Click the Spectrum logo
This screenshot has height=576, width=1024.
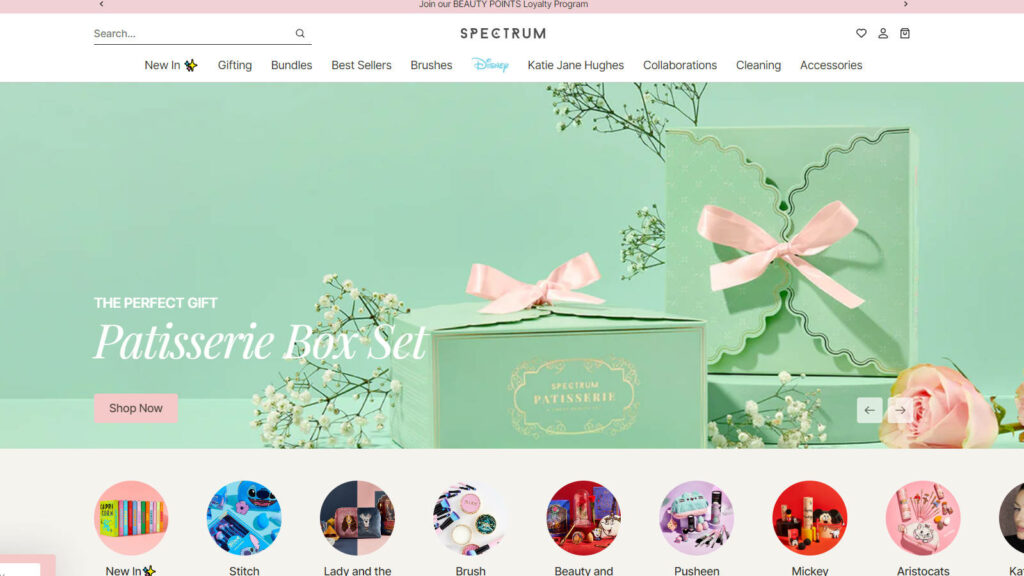pyautogui.click(x=503, y=34)
